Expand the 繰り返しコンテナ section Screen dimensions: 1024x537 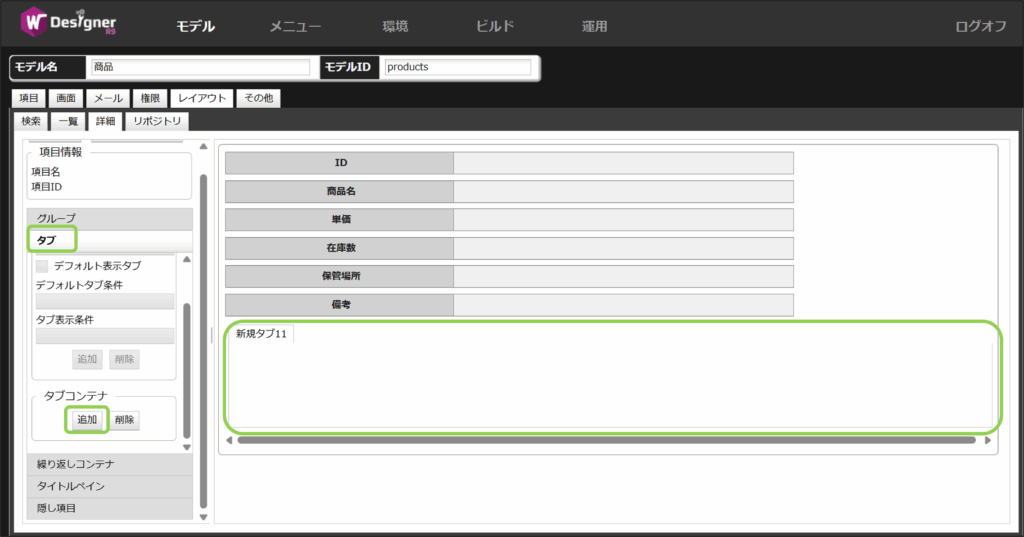(x=110, y=464)
